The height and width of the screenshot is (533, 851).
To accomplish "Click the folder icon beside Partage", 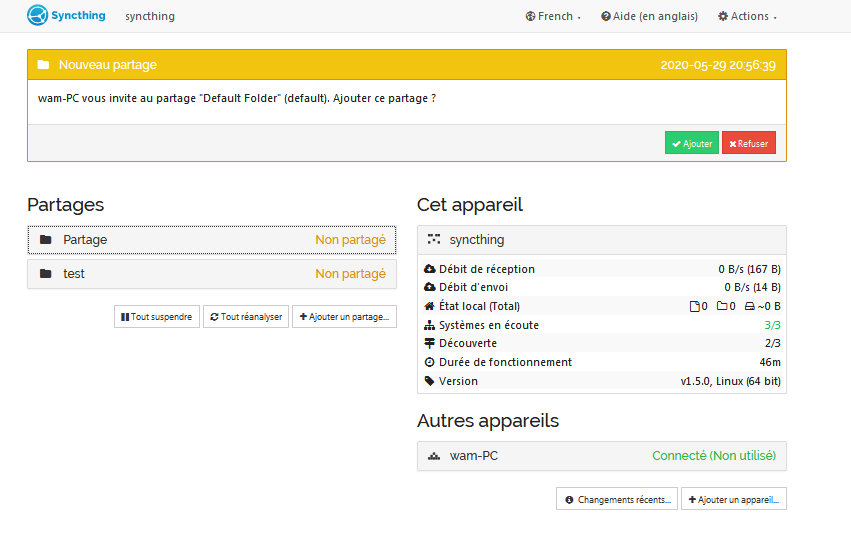I will 45,240.
